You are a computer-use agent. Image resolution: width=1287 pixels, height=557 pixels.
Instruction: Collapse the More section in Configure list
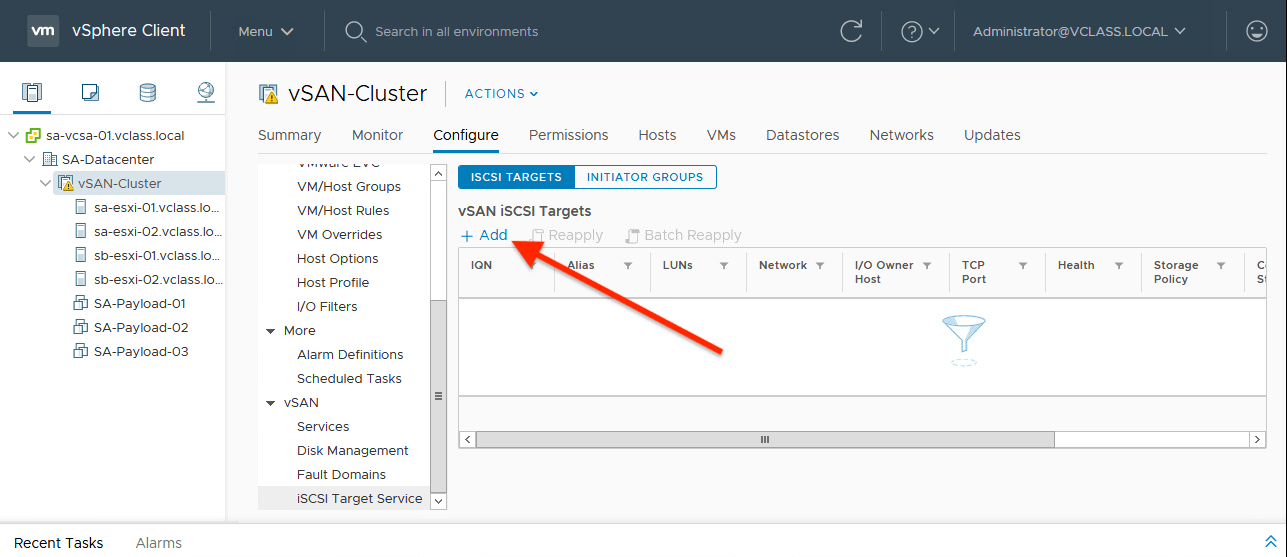[270, 331]
